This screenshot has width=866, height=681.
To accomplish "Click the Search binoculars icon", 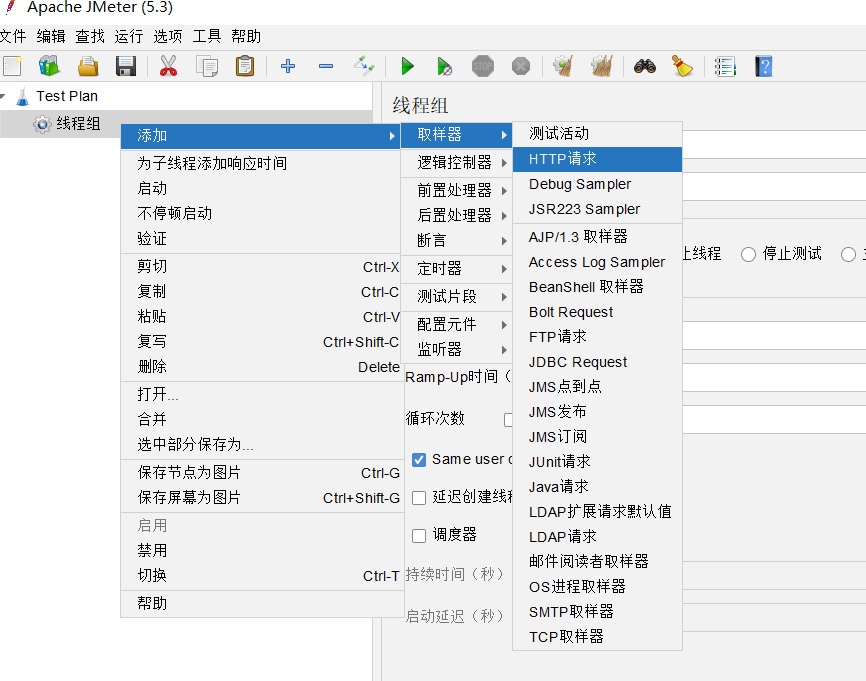I will tap(645, 66).
